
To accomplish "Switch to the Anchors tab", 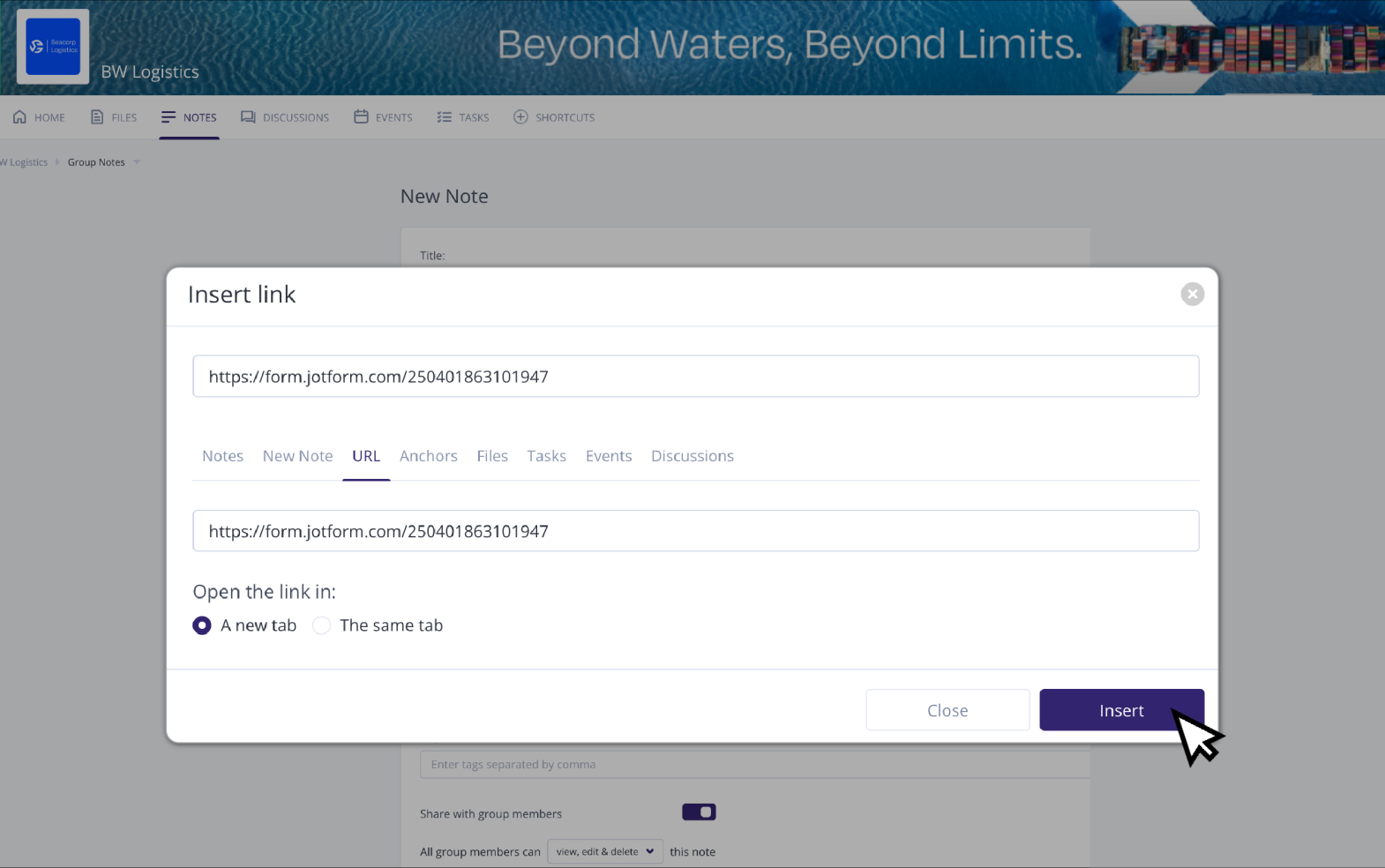I will [429, 456].
